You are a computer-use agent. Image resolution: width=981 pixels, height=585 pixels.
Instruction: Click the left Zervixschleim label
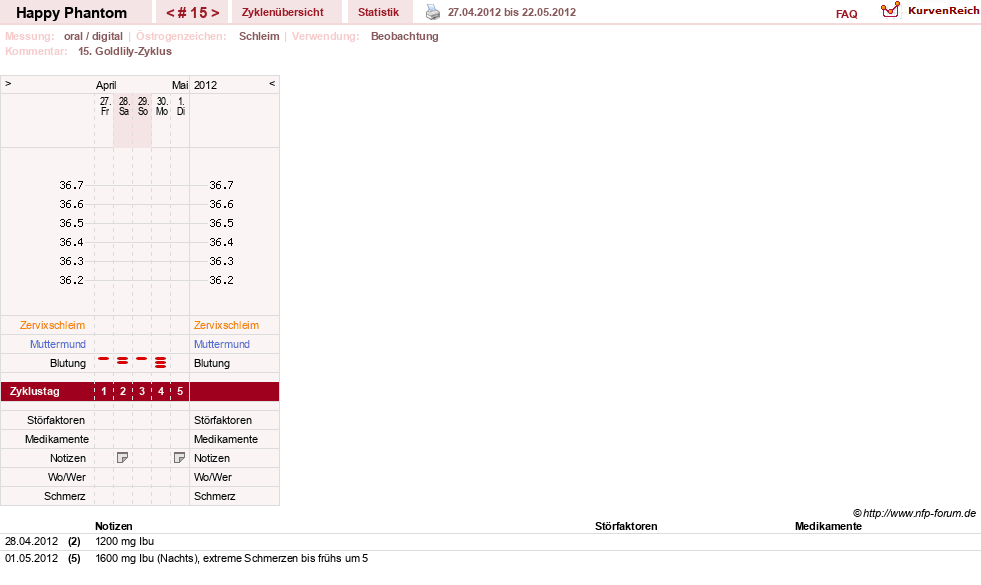pyautogui.click(x=53, y=325)
